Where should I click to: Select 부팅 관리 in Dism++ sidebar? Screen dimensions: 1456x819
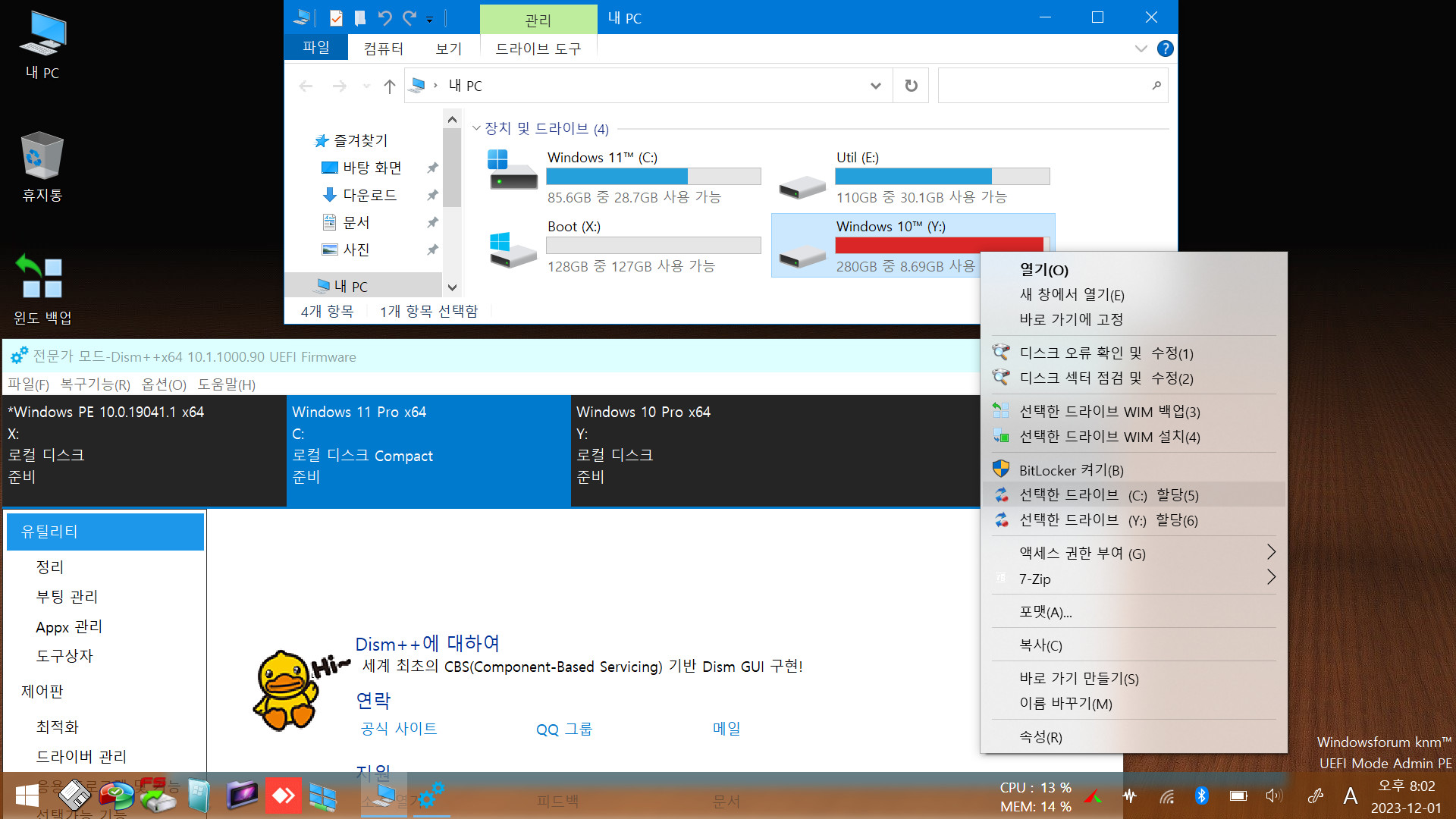67,597
